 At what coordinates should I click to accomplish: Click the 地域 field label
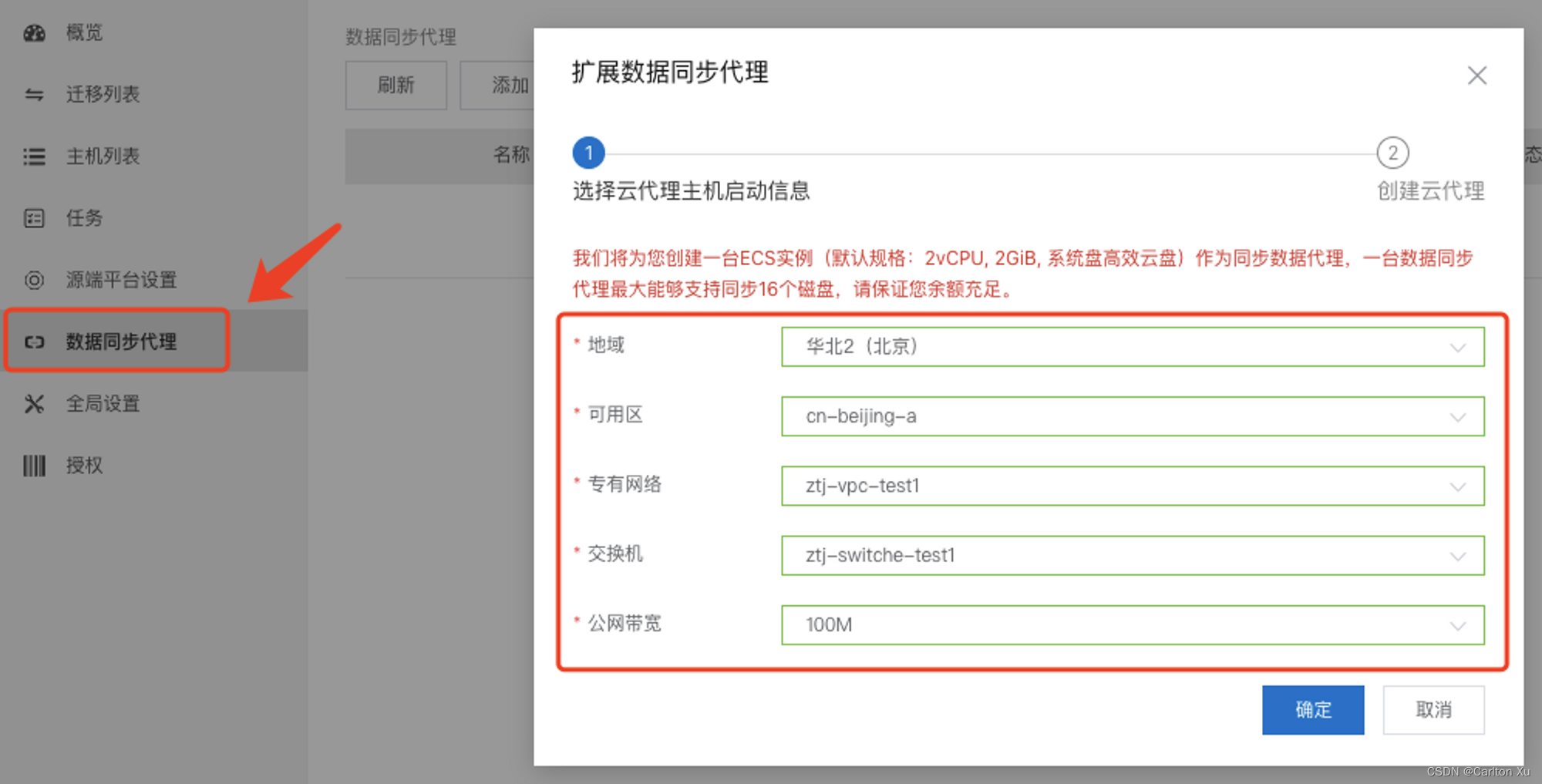pyautogui.click(x=606, y=345)
